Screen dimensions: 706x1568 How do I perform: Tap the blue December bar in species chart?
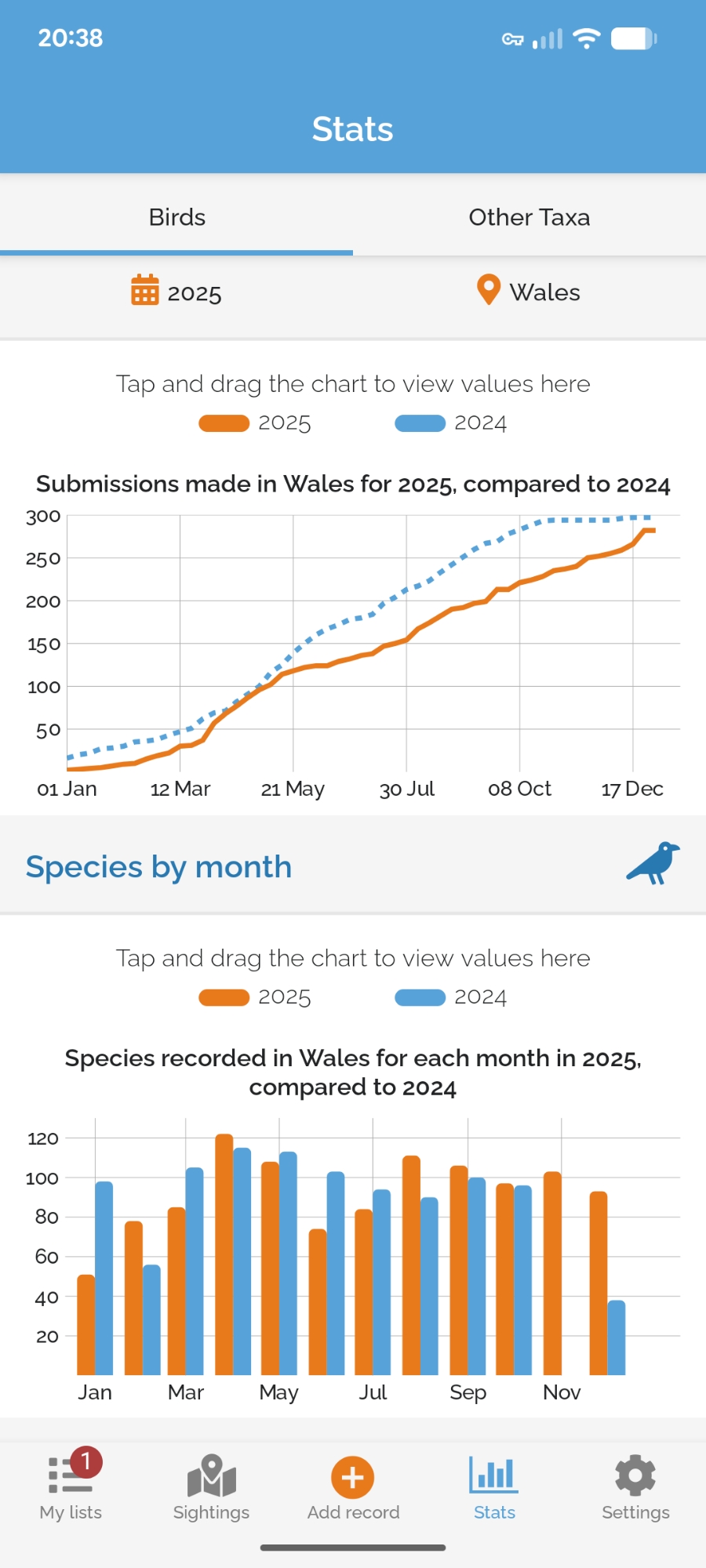[617, 1338]
